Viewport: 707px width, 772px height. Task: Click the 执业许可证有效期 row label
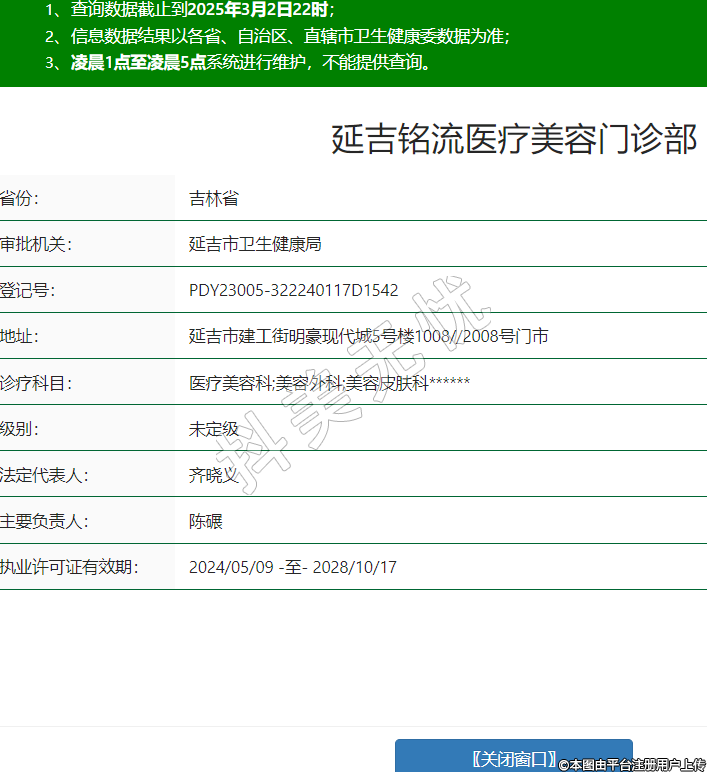pos(68,567)
